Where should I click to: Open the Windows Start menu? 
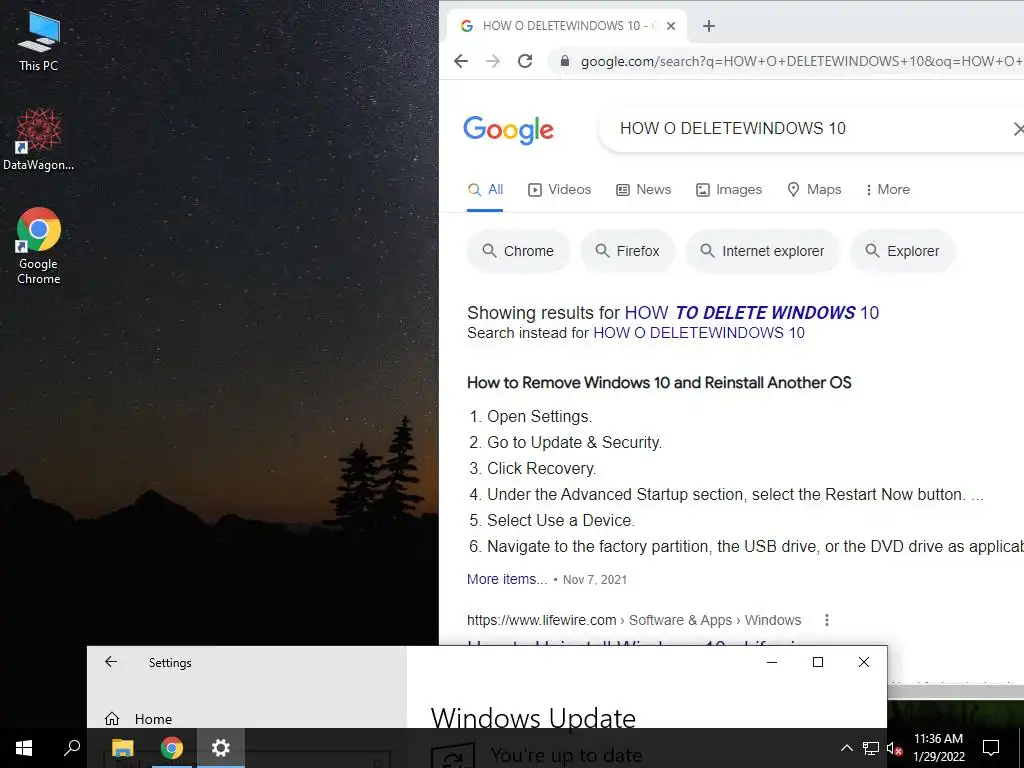24,748
